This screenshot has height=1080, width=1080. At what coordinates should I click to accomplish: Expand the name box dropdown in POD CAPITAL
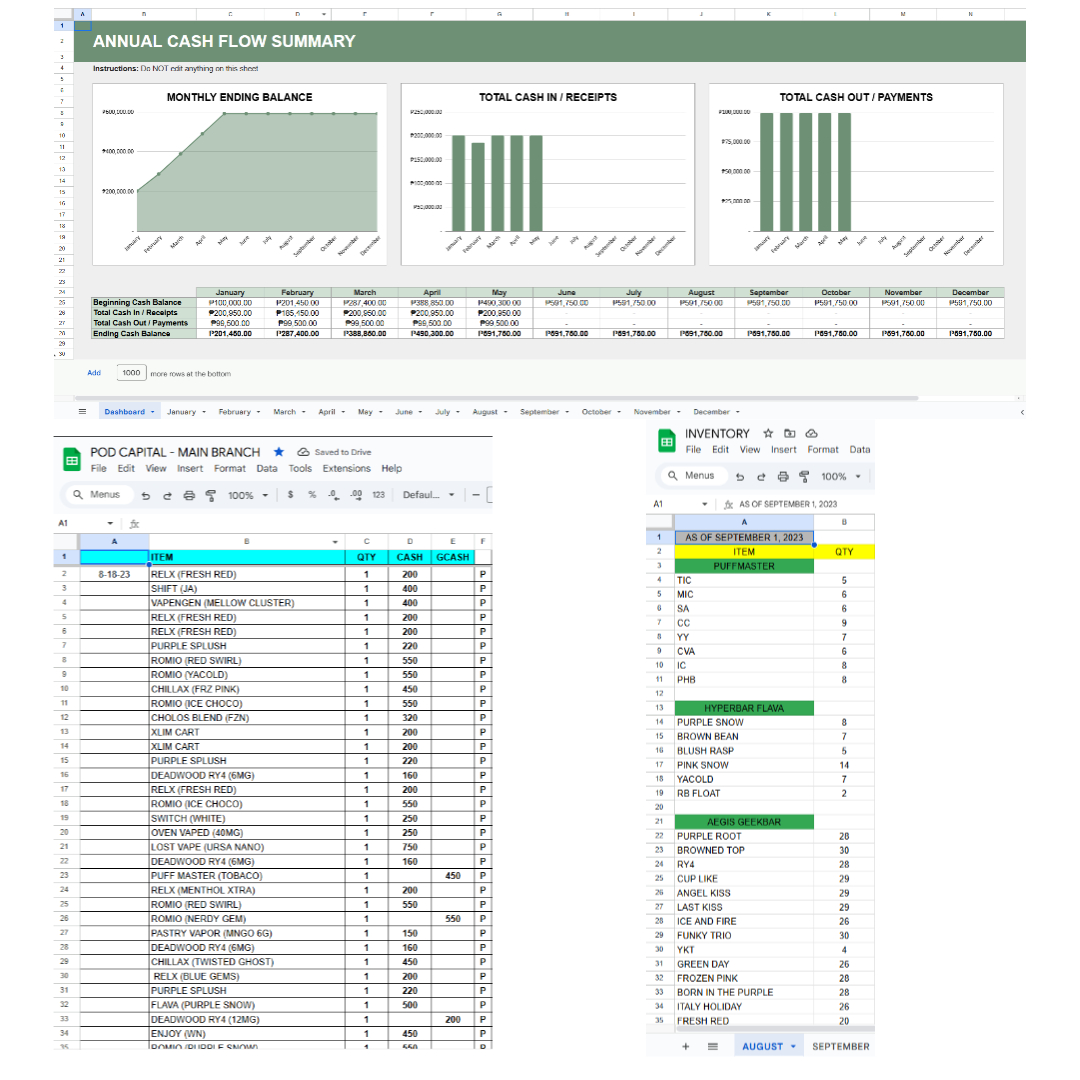pos(110,523)
